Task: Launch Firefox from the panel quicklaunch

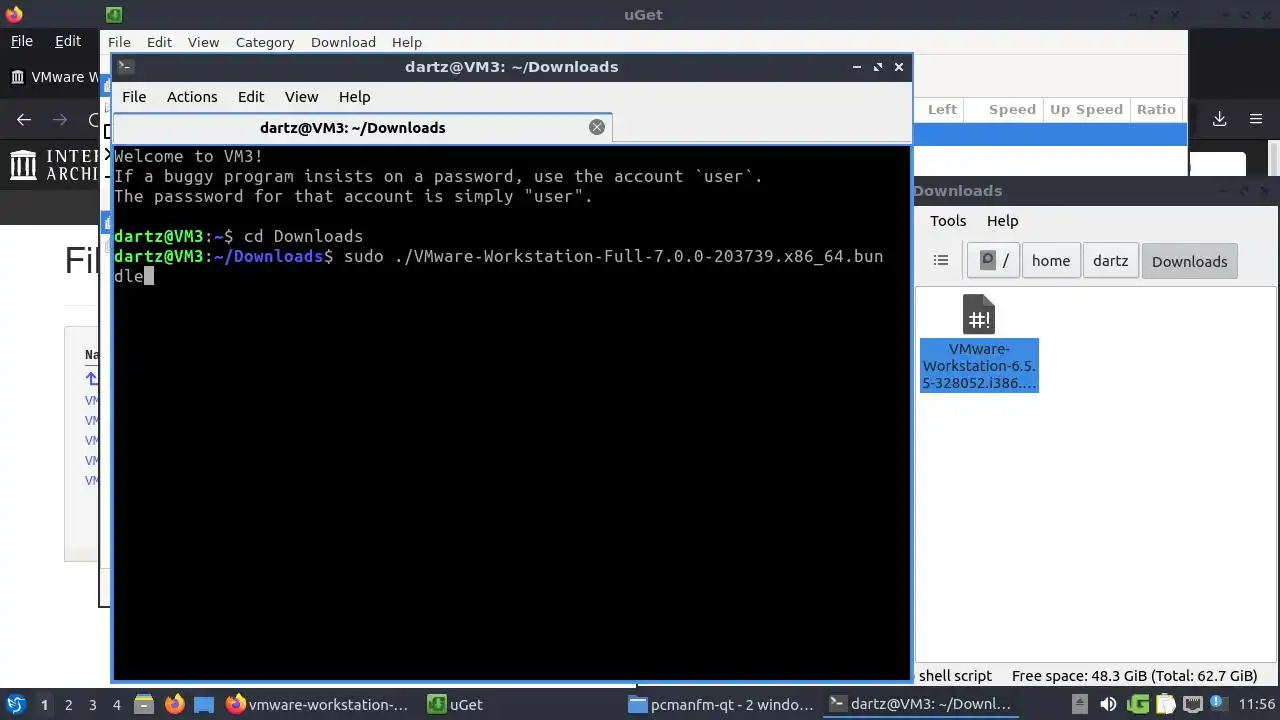Action: pyautogui.click(x=174, y=704)
